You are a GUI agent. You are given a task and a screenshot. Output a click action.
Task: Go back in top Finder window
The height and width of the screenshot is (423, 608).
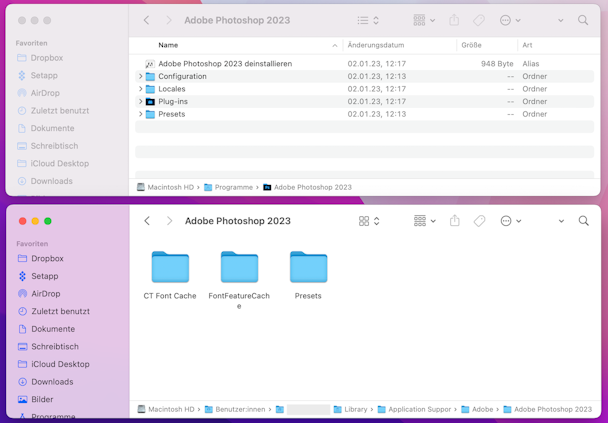coord(147,20)
